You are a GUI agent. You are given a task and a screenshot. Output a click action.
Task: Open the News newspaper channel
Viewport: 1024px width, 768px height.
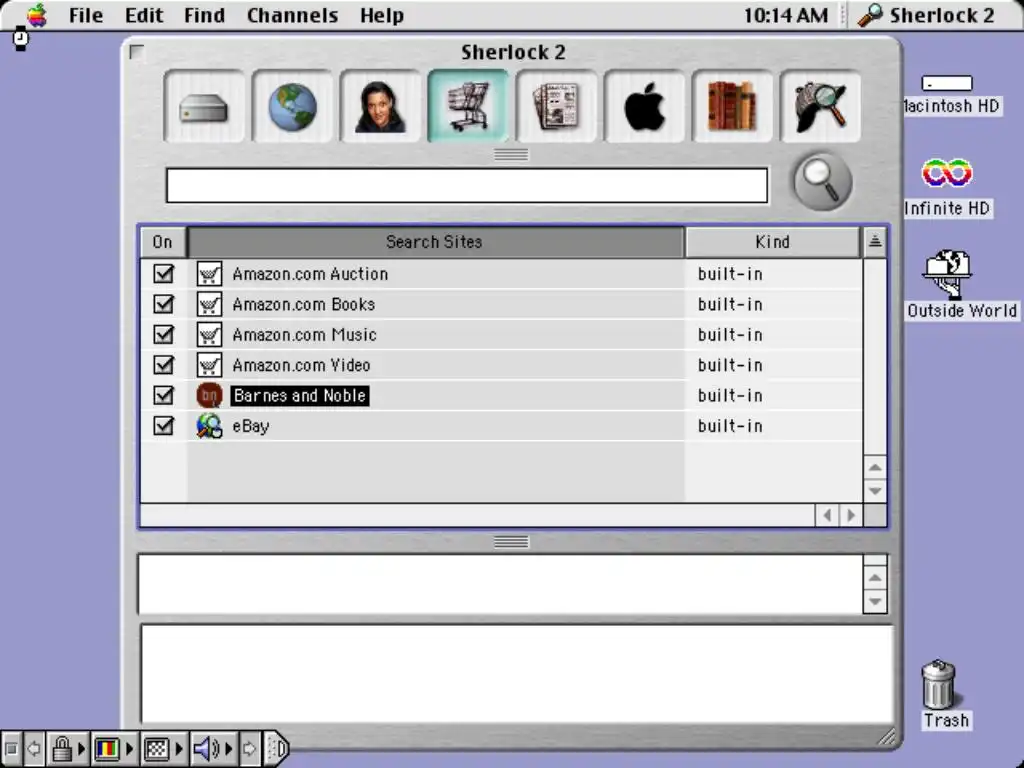[556, 106]
